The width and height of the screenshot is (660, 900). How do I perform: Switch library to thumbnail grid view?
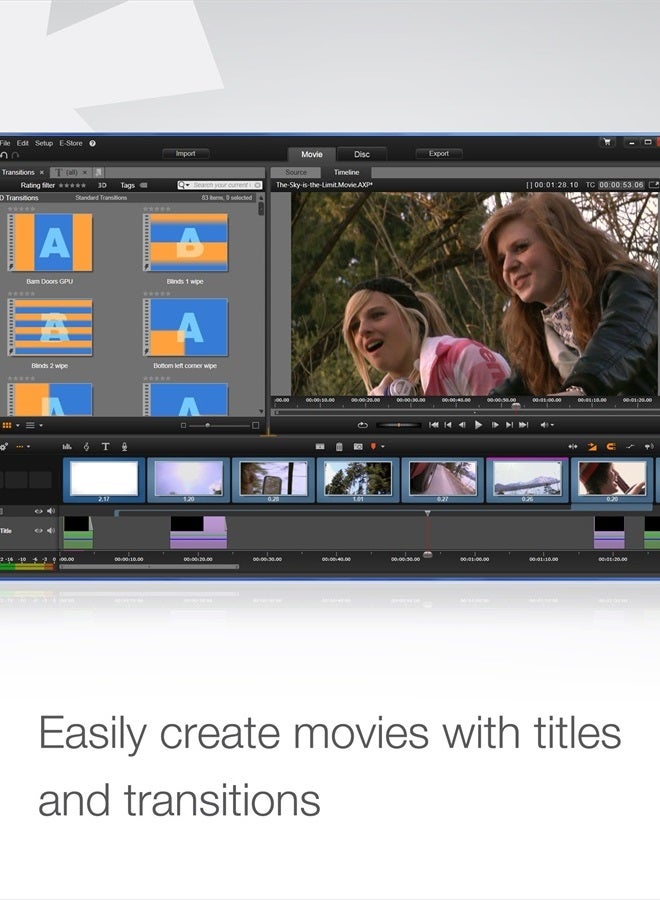click(x=7, y=425)
